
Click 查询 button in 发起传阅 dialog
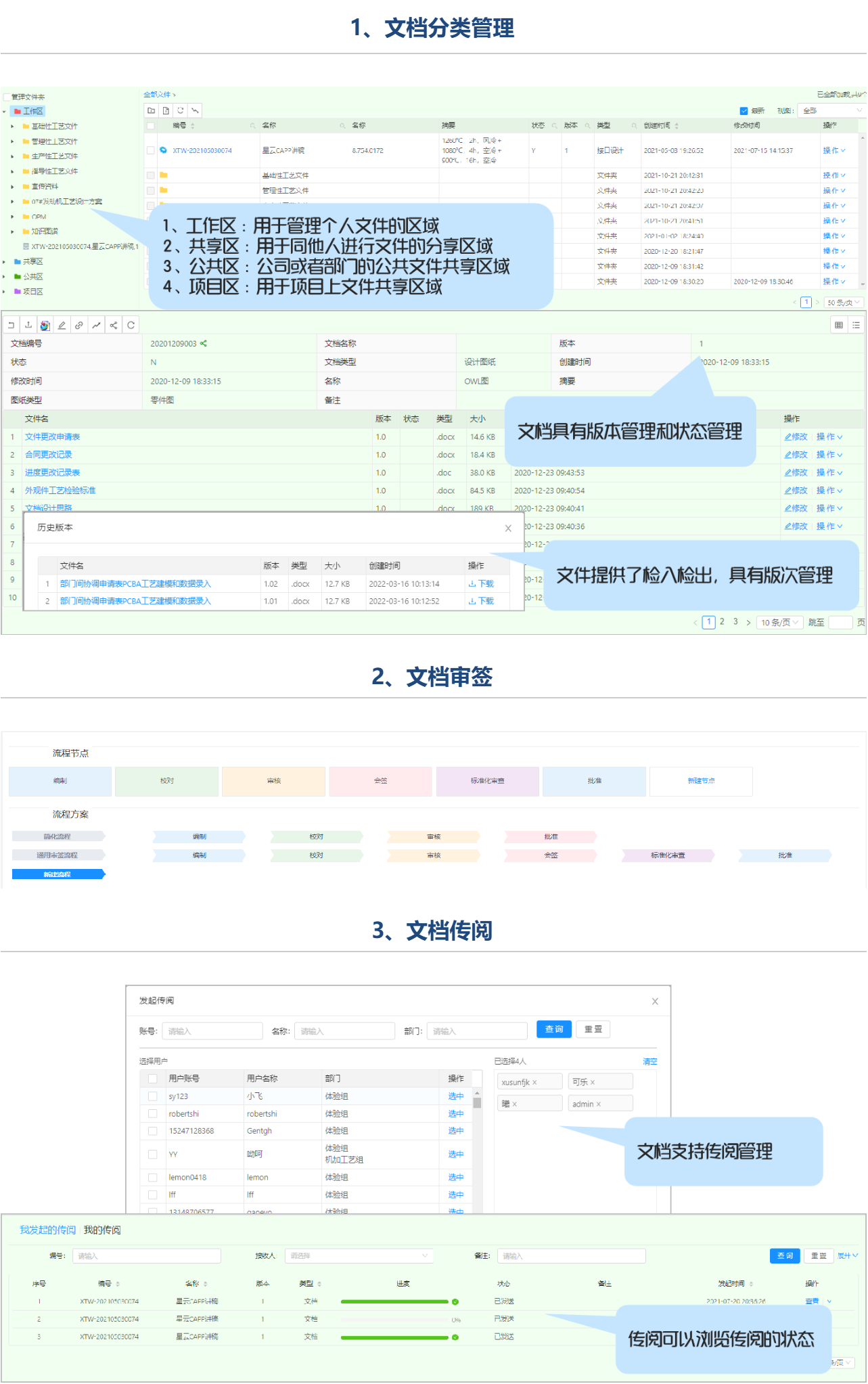coord(553,1029)
